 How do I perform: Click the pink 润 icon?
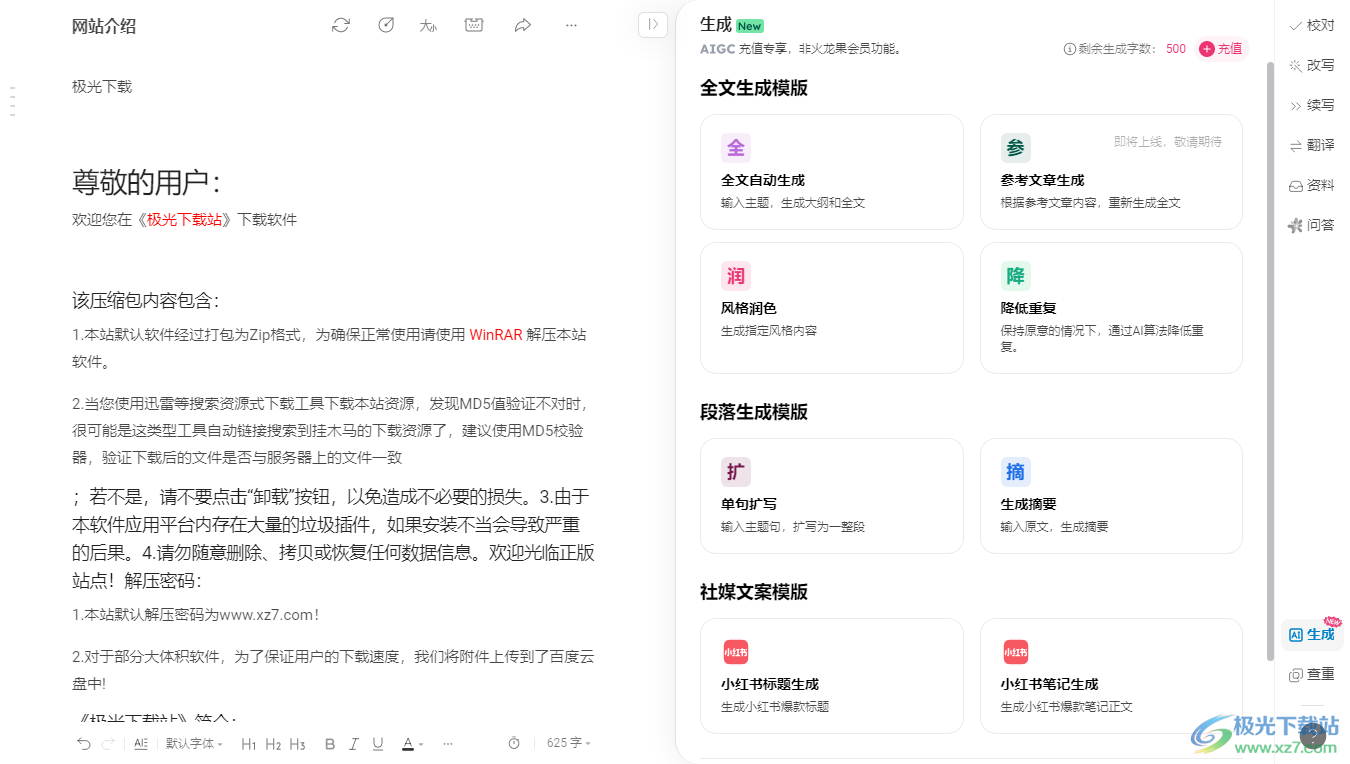(x=736, y=276)
